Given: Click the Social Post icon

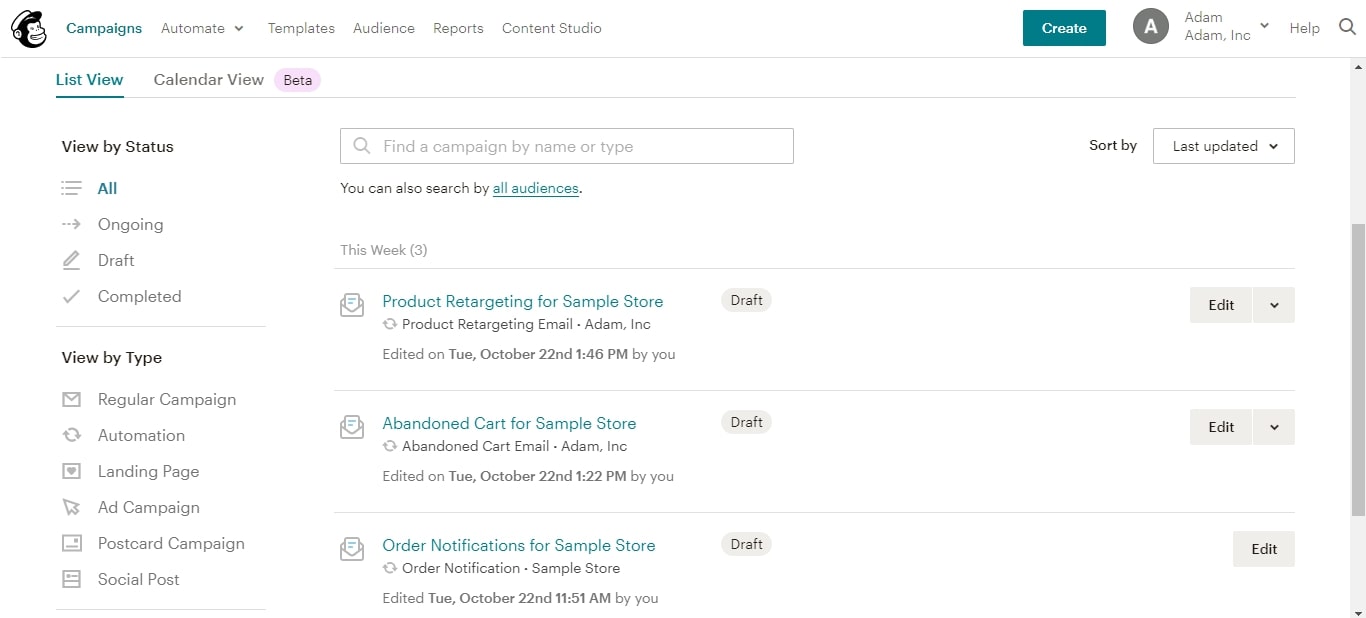Looking at the screenshot, I should click(x=71, y=579).
